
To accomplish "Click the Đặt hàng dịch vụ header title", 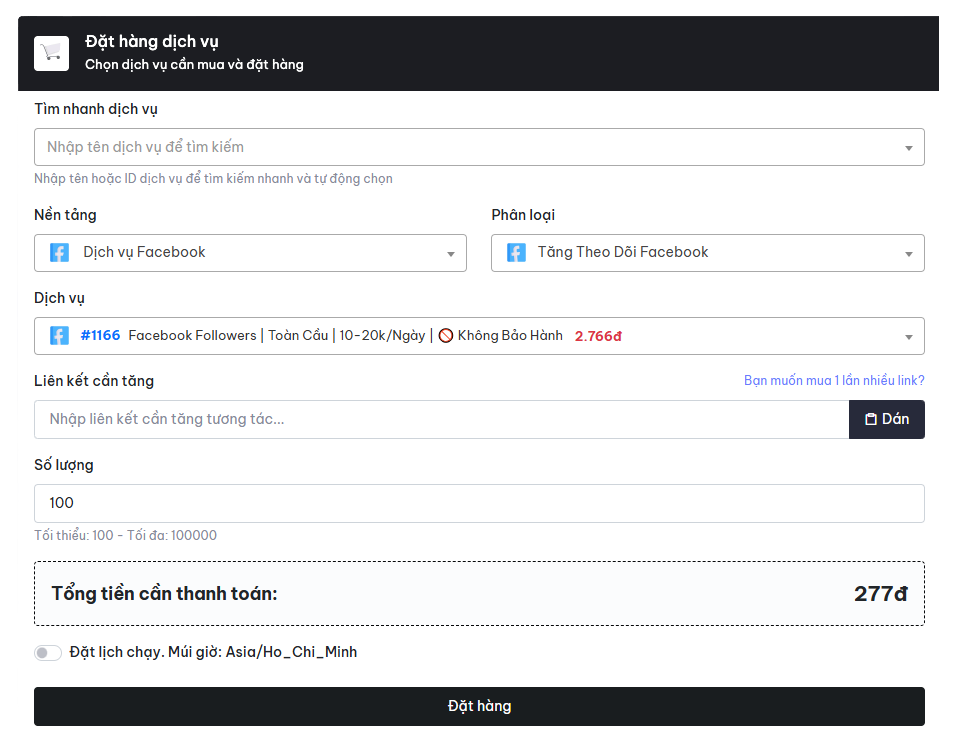I will pos(152,41).
